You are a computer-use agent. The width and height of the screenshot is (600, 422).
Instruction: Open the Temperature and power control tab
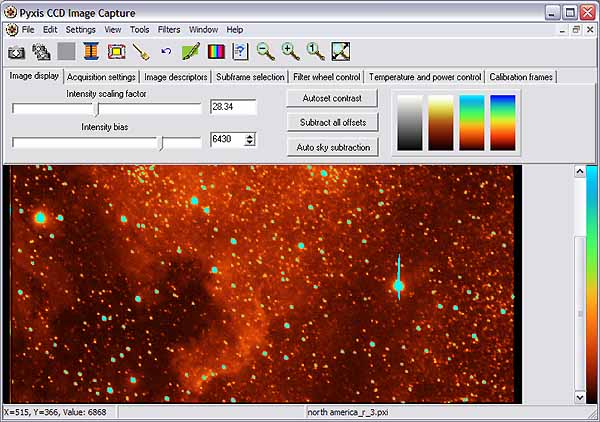point(425,77)
